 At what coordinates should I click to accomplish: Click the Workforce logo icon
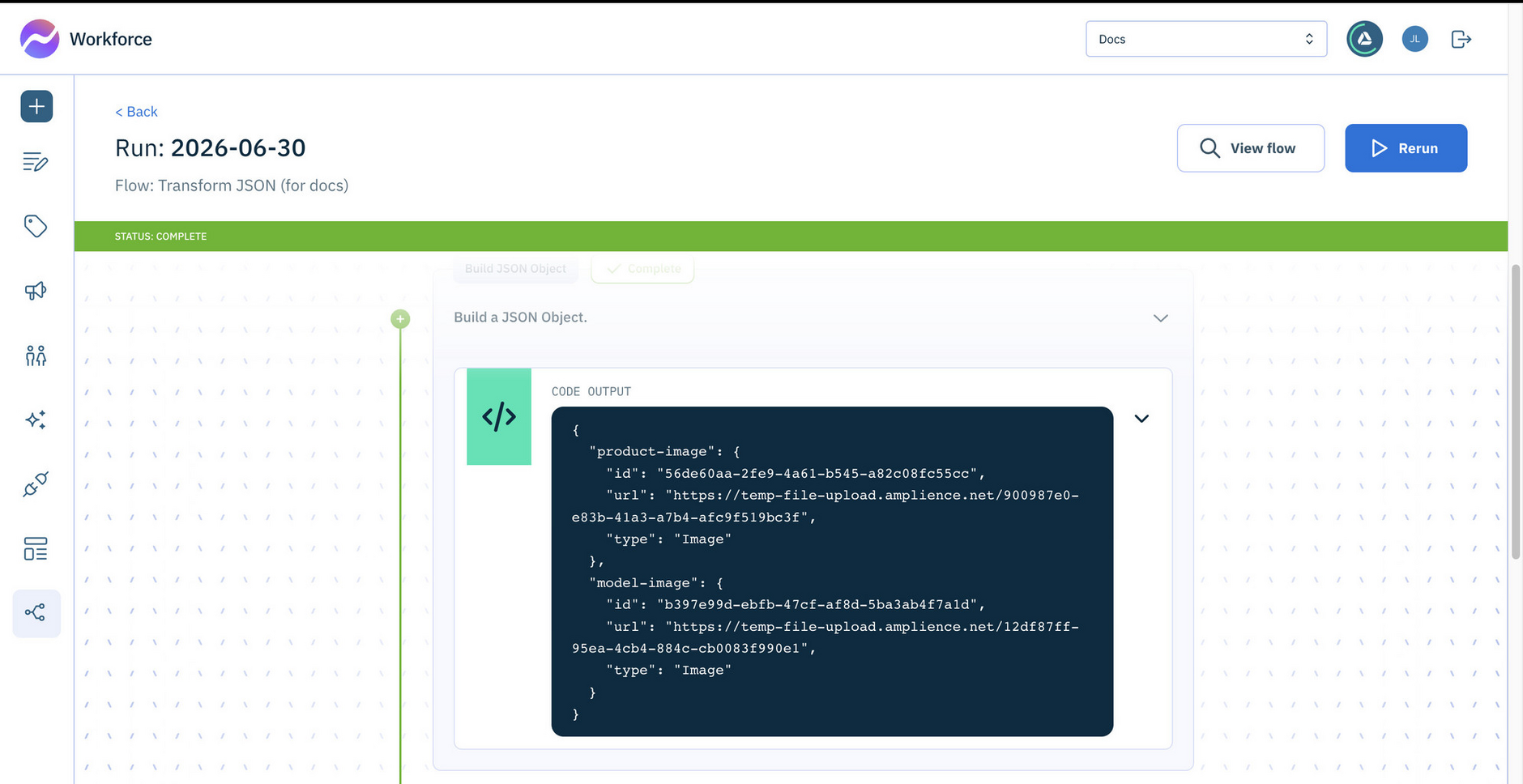[x=40, y=39]
